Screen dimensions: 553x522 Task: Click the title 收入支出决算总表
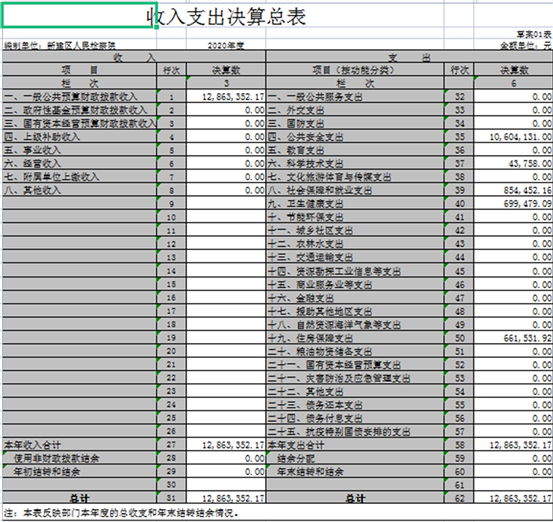pyautogui.click(x=226, y=16)
